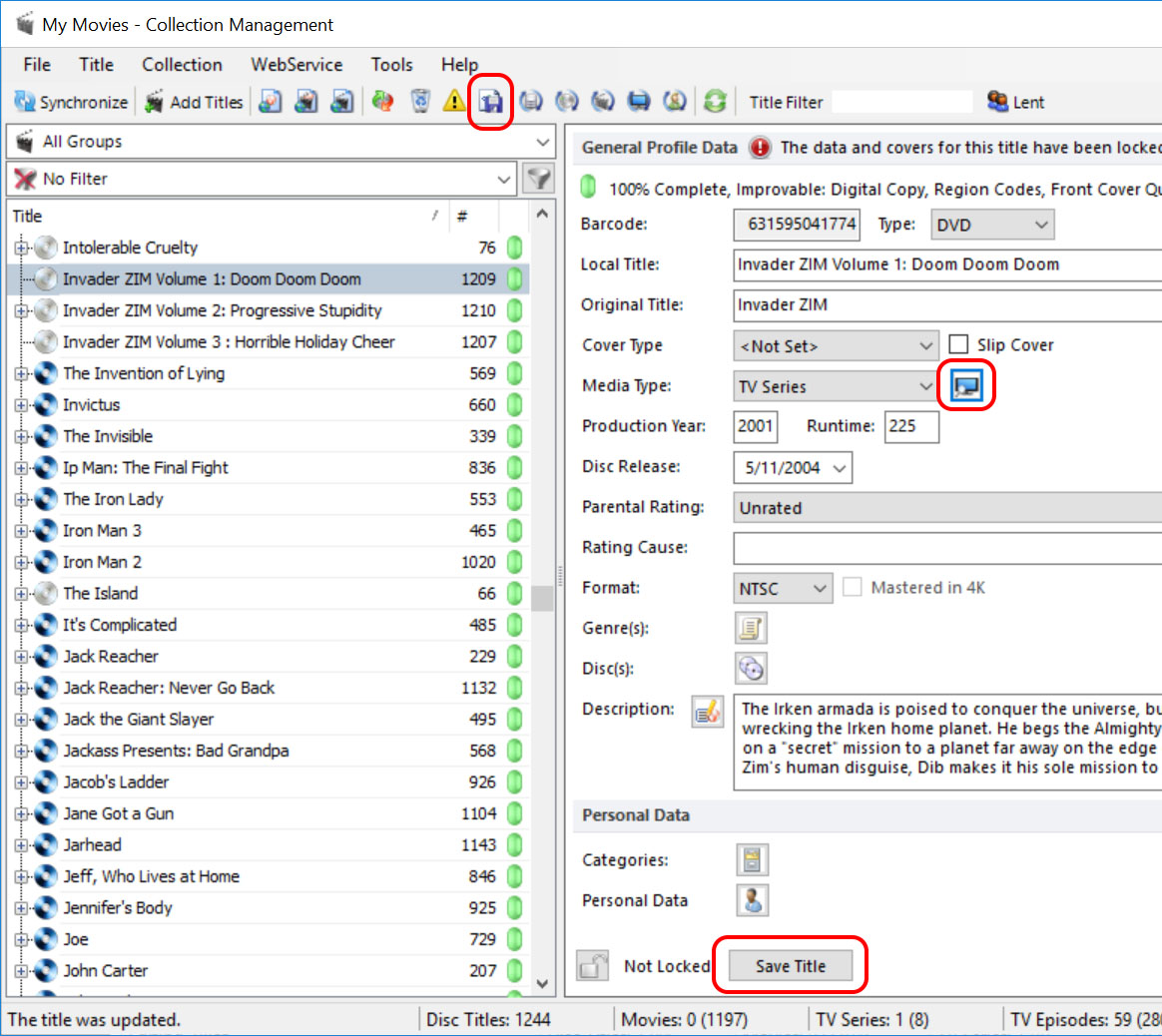Click the Lent users icon
1162x1036 pixels.
coord(997,102)
